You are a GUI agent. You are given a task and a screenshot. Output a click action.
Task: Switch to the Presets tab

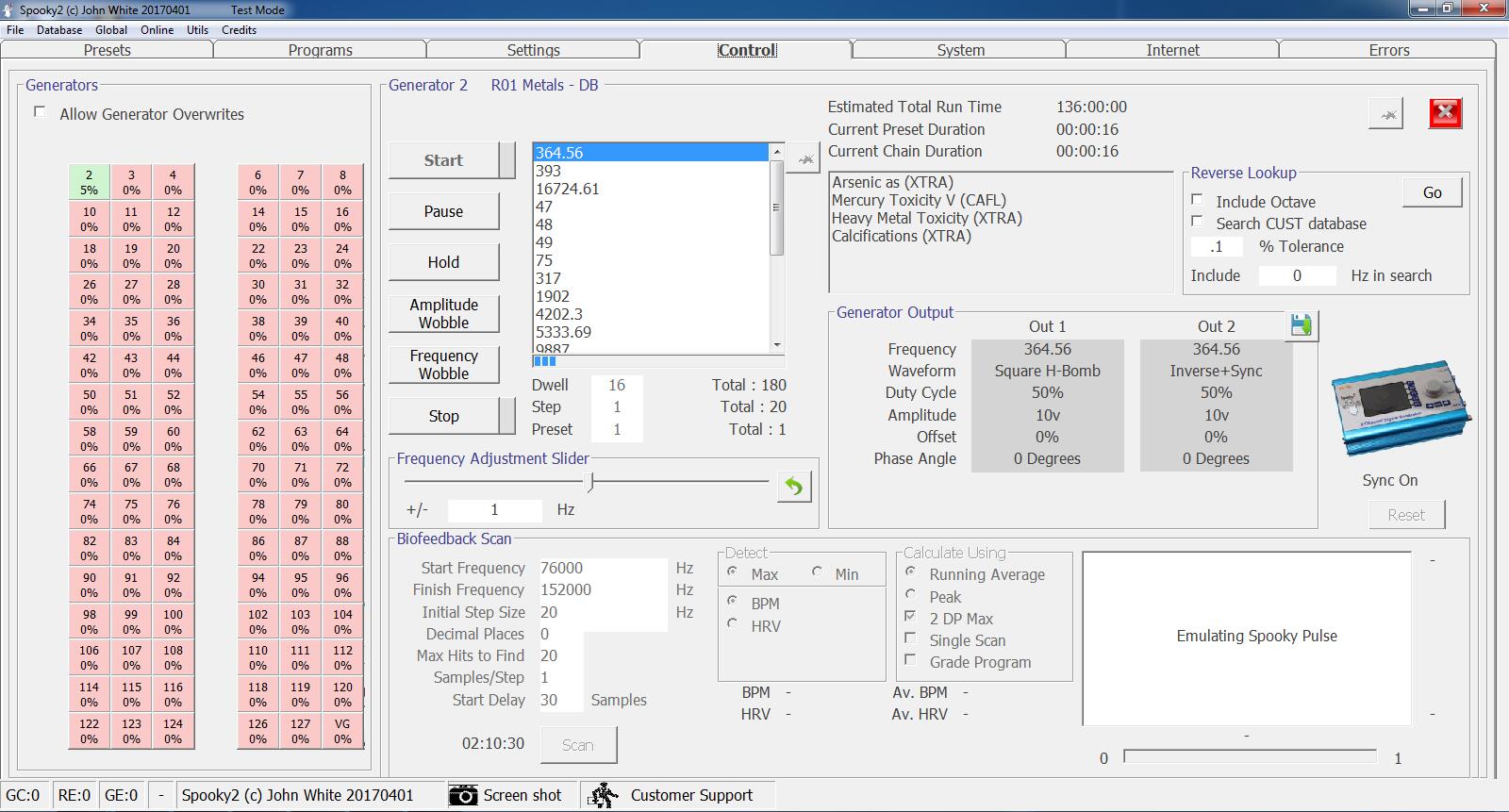(108, 50)
